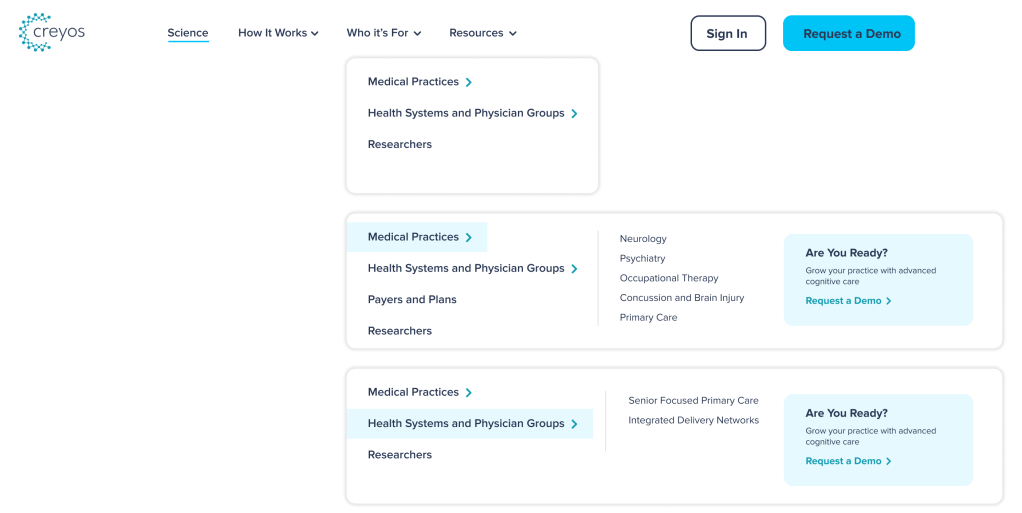1022x513 pixels.
Task: Click chevron beside highlighted Health Systems item
Action: pos(574,424)
